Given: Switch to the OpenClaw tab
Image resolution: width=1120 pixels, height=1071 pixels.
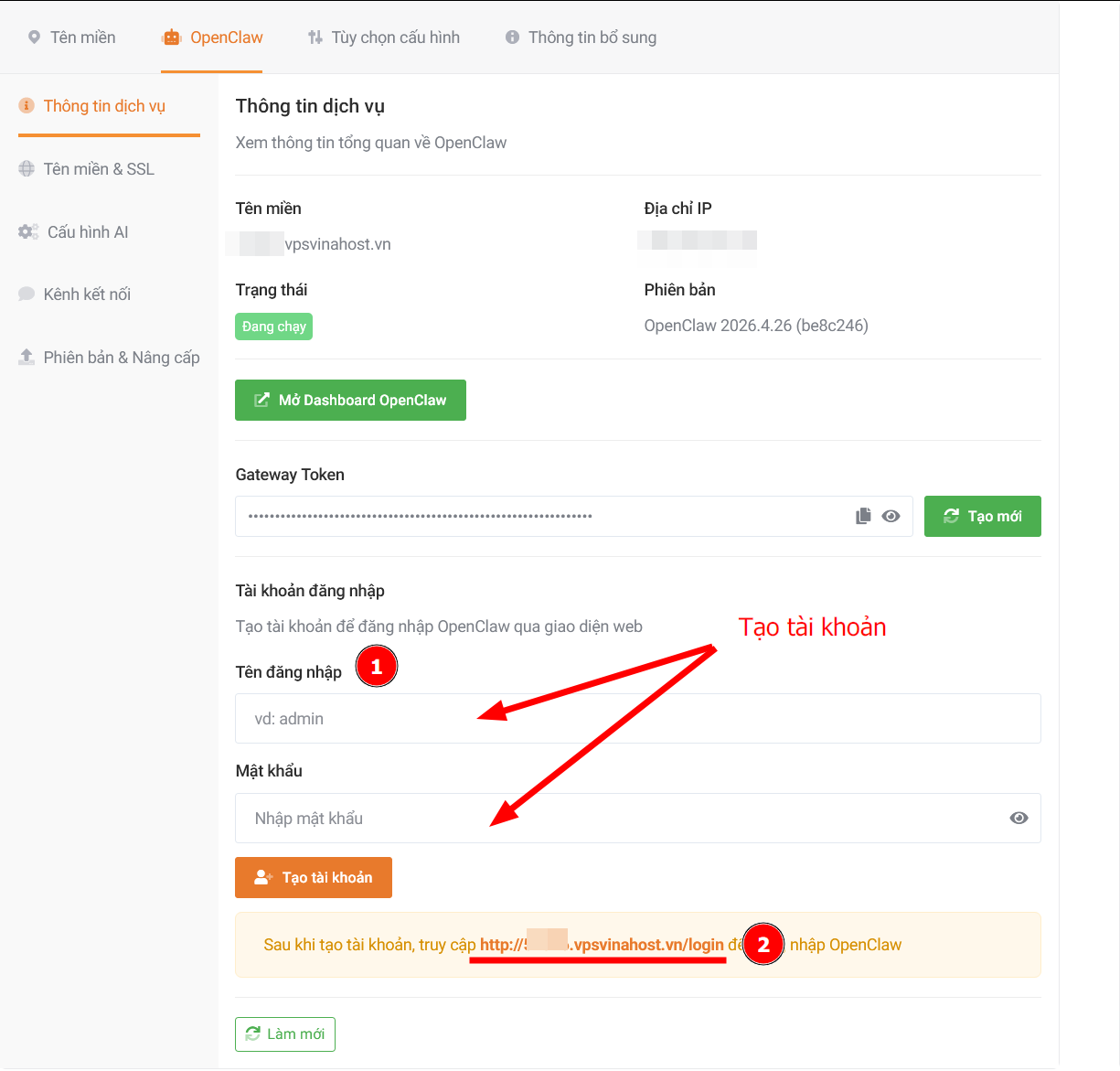Looking at the screenshot, I should point(212,37).
